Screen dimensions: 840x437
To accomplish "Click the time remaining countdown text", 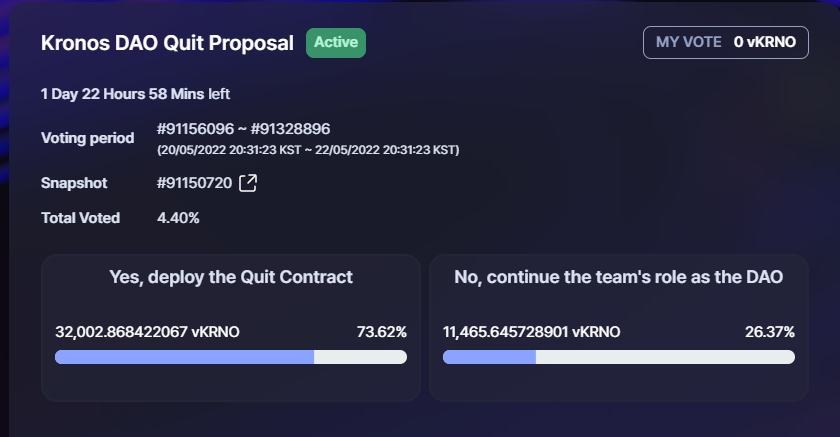I will coord(135,95).
